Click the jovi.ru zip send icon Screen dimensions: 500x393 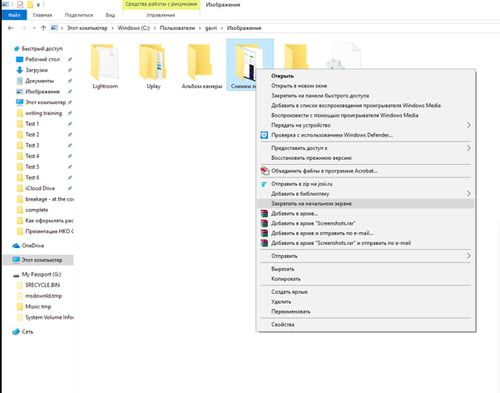(x=264, y=184)
